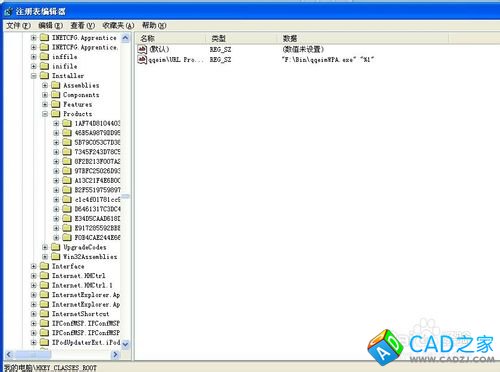The height and width of the screenshot is (372, 500).
Task: Expand the Assemblies tree node
Action: pyautogui.click(x=45, y=86)
